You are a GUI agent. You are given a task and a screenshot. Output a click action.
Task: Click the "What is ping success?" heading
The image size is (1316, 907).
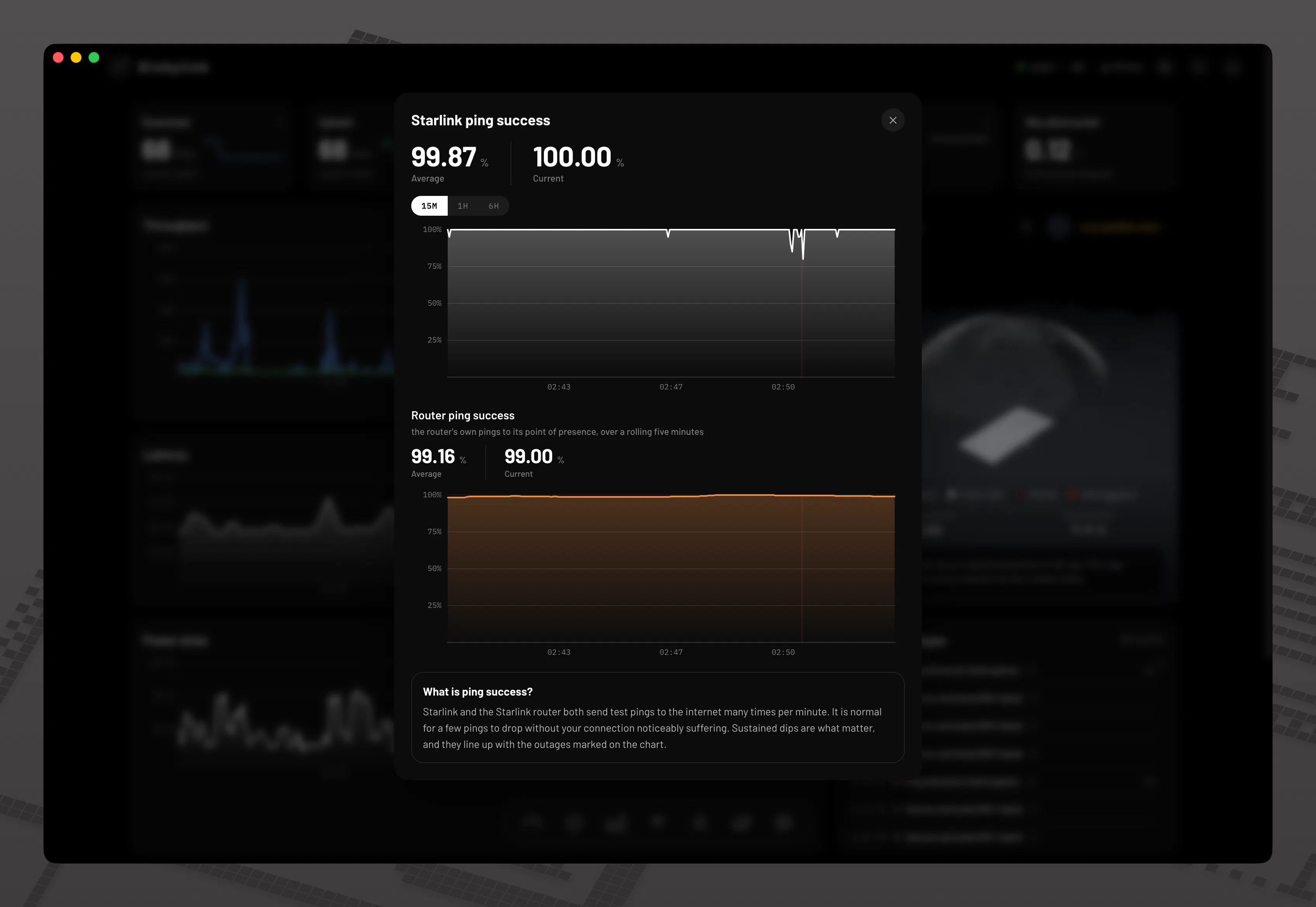pyautogui.click(x=478, y=692)
